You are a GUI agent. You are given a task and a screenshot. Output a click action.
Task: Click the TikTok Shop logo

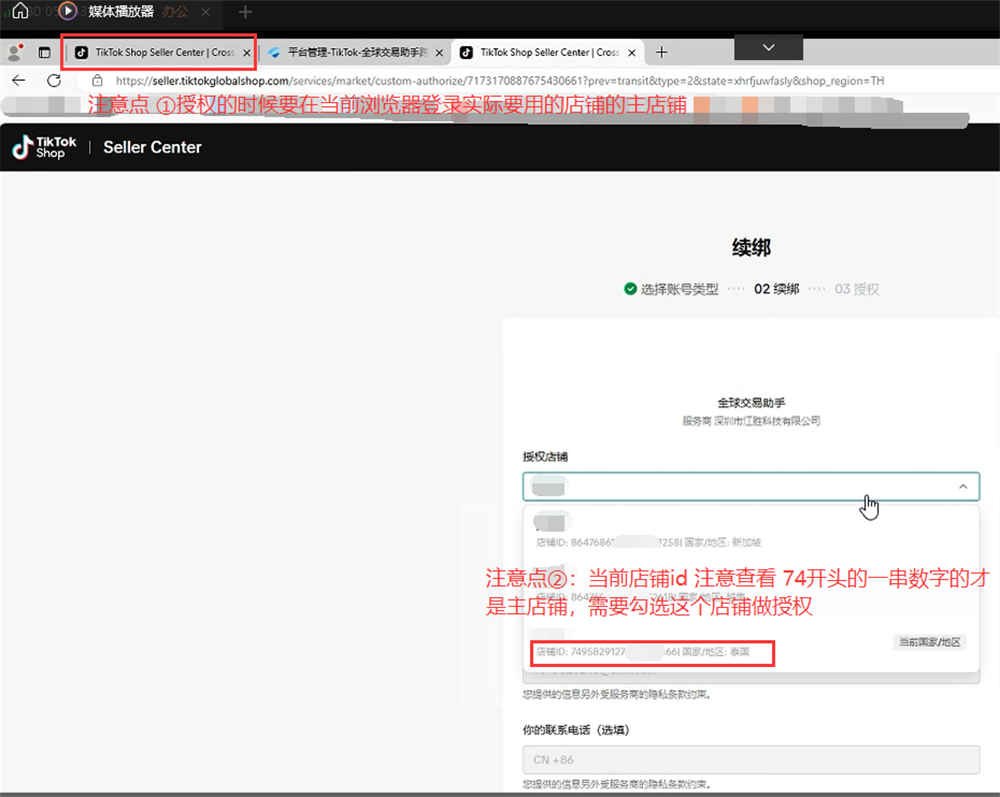tap(44, 147)
